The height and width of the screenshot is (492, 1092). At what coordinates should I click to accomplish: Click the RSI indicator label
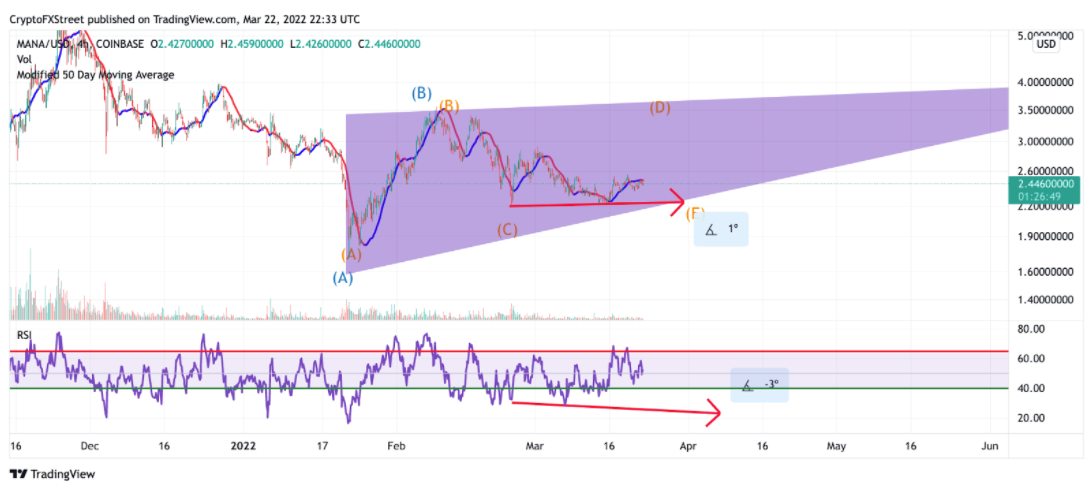24,335
